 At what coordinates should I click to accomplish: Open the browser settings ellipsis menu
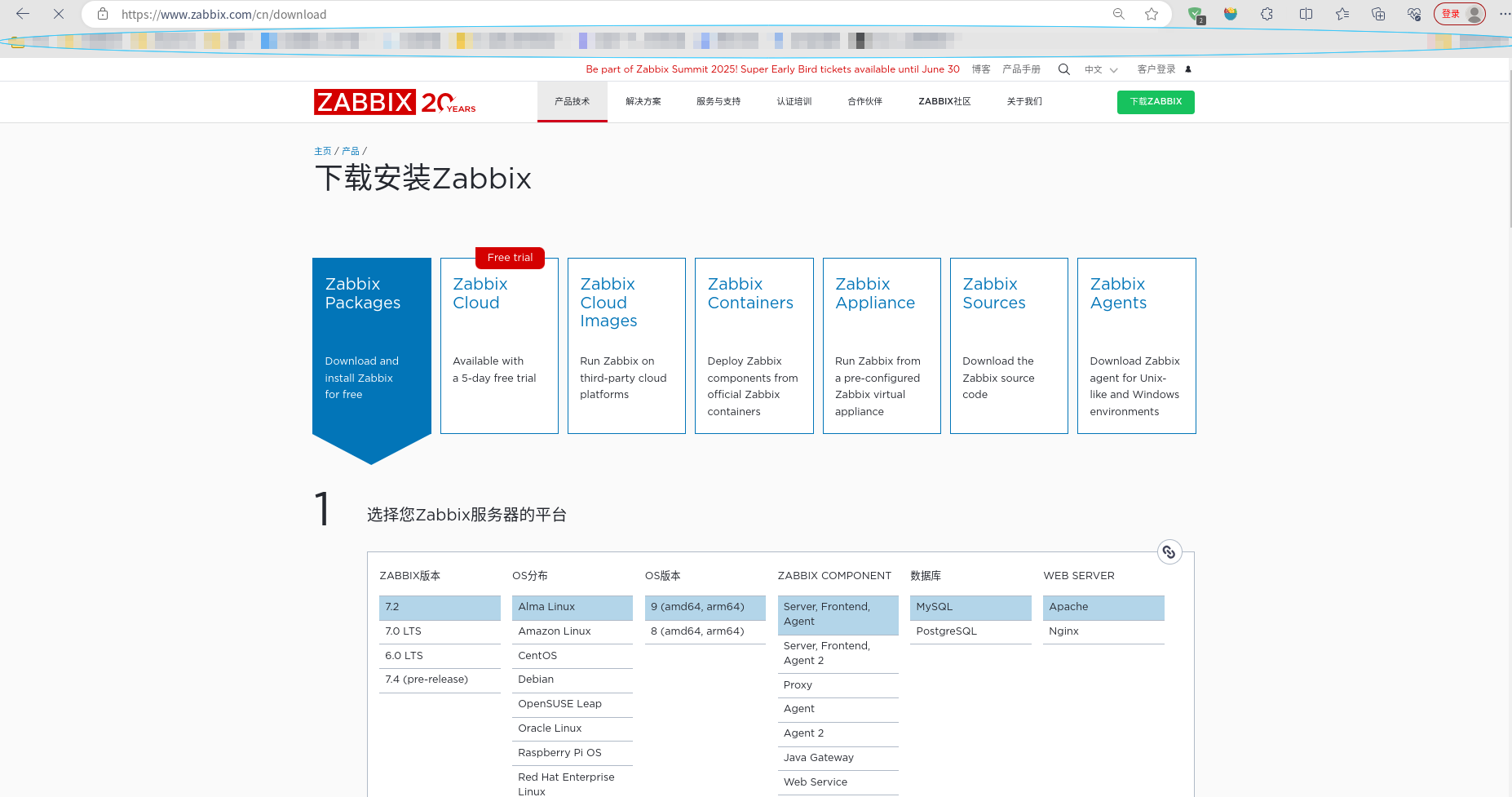(1505, 14)
